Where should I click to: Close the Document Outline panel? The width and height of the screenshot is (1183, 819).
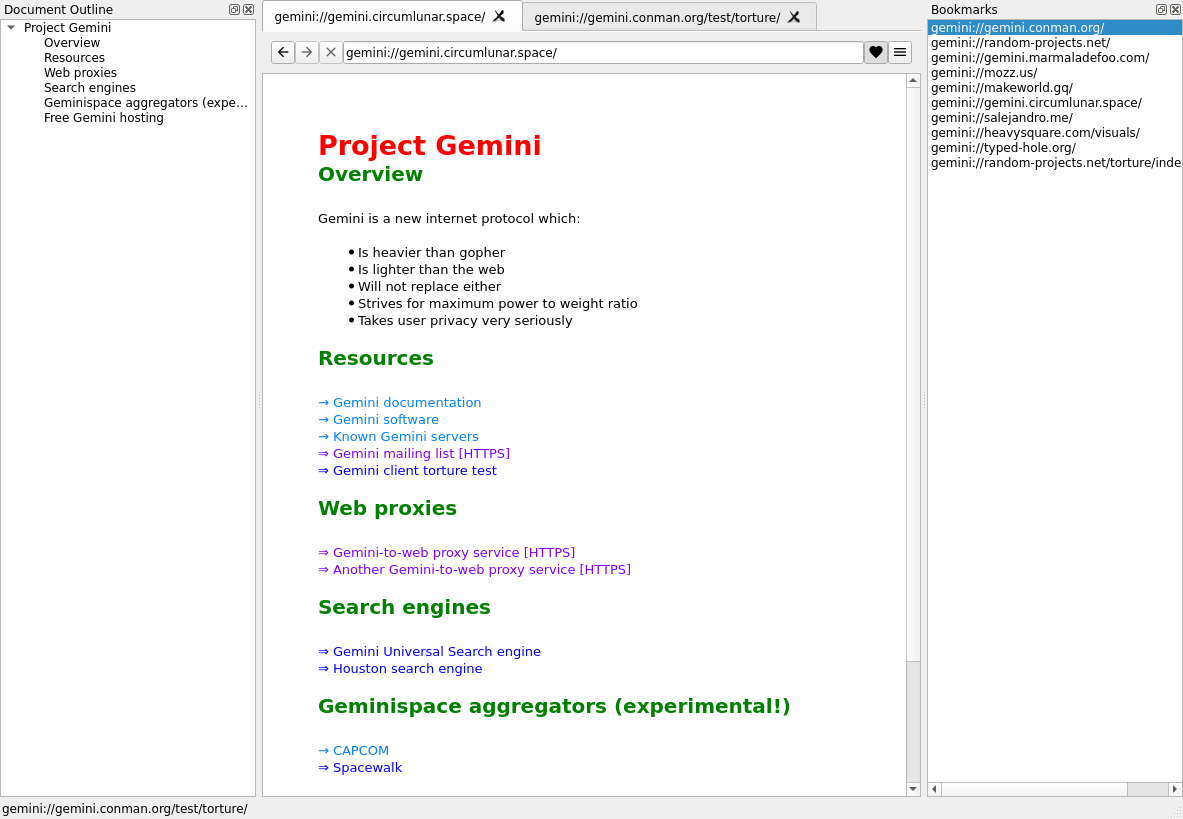(248, 9)
